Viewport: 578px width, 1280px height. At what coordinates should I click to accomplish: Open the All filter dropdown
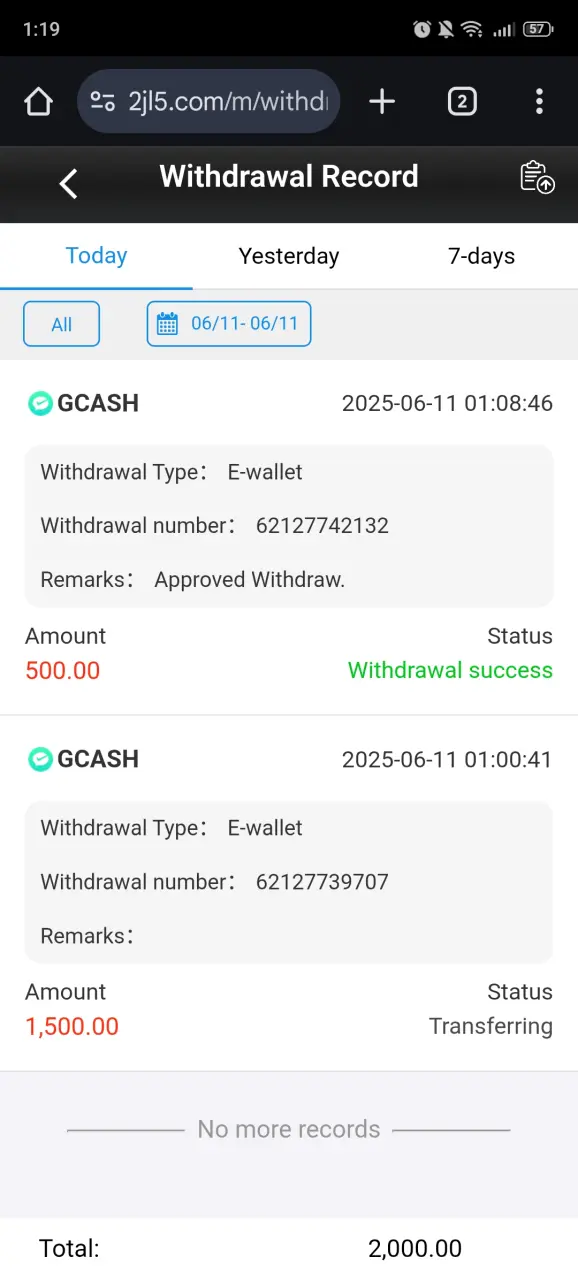(x=61, y=324)
